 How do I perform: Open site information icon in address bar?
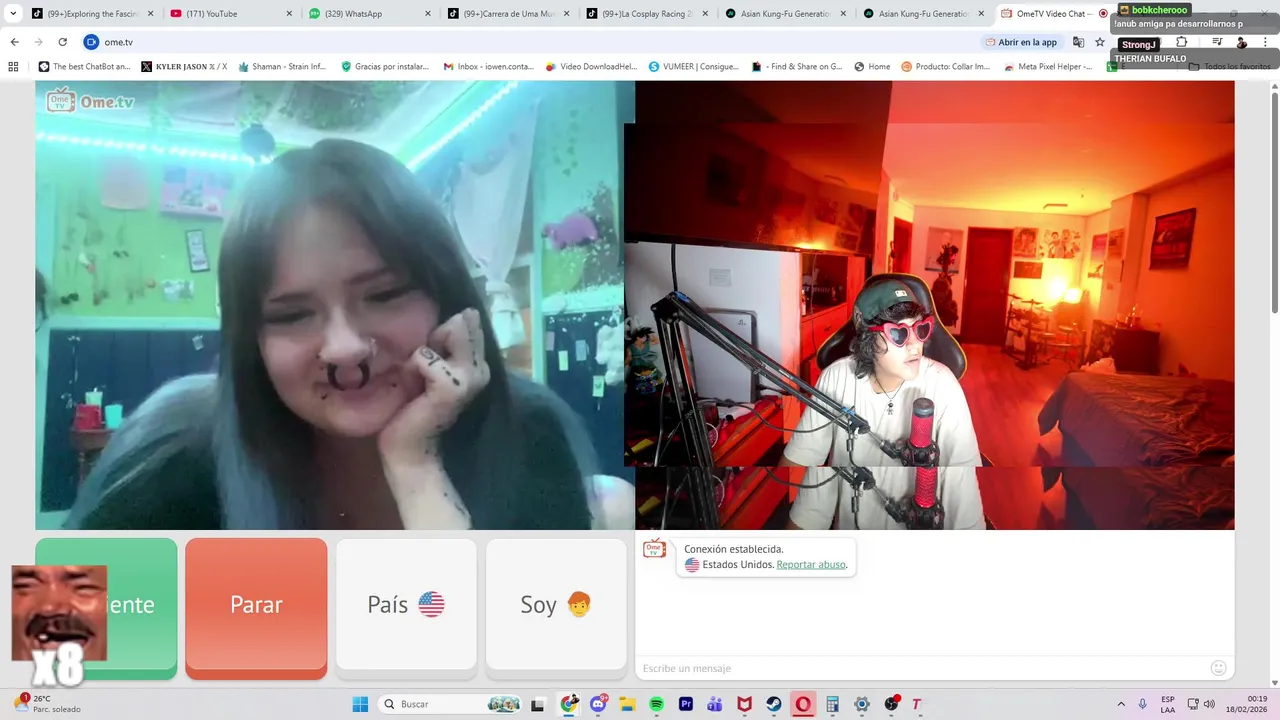[91, 42]
